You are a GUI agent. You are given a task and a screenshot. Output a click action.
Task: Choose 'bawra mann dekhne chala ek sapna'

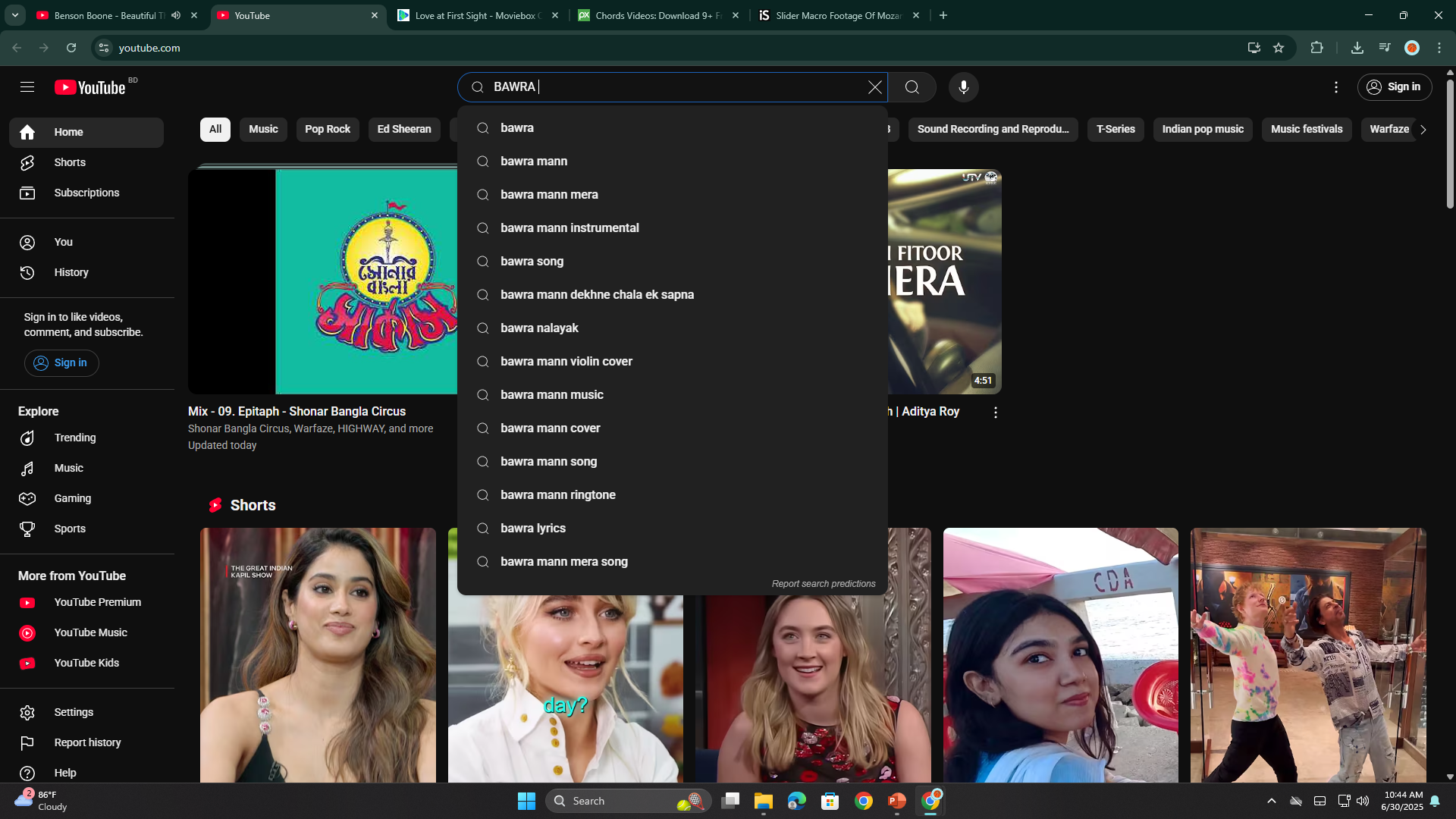click(x=672, y=295)
